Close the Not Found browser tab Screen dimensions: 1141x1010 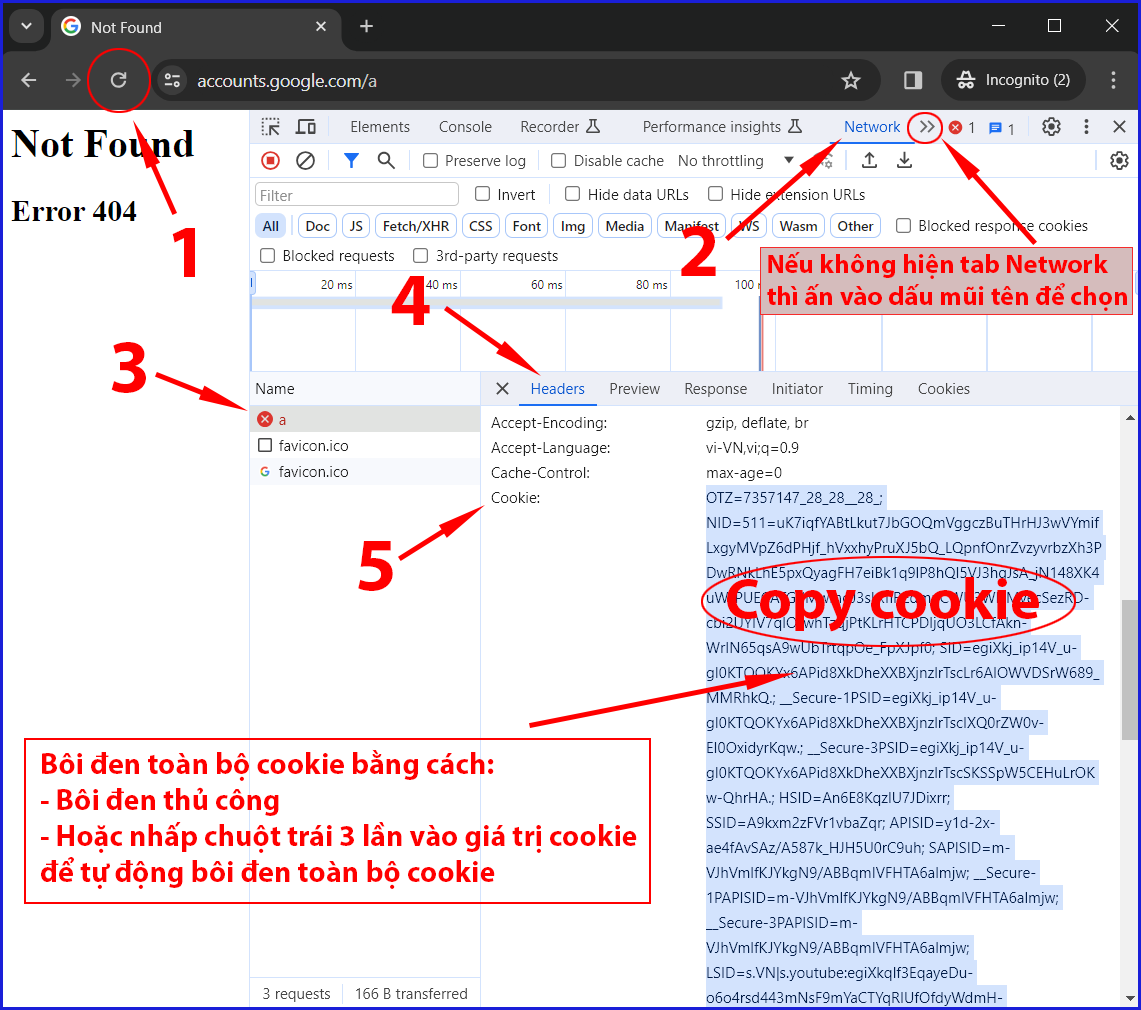click(x=321, y=27)
